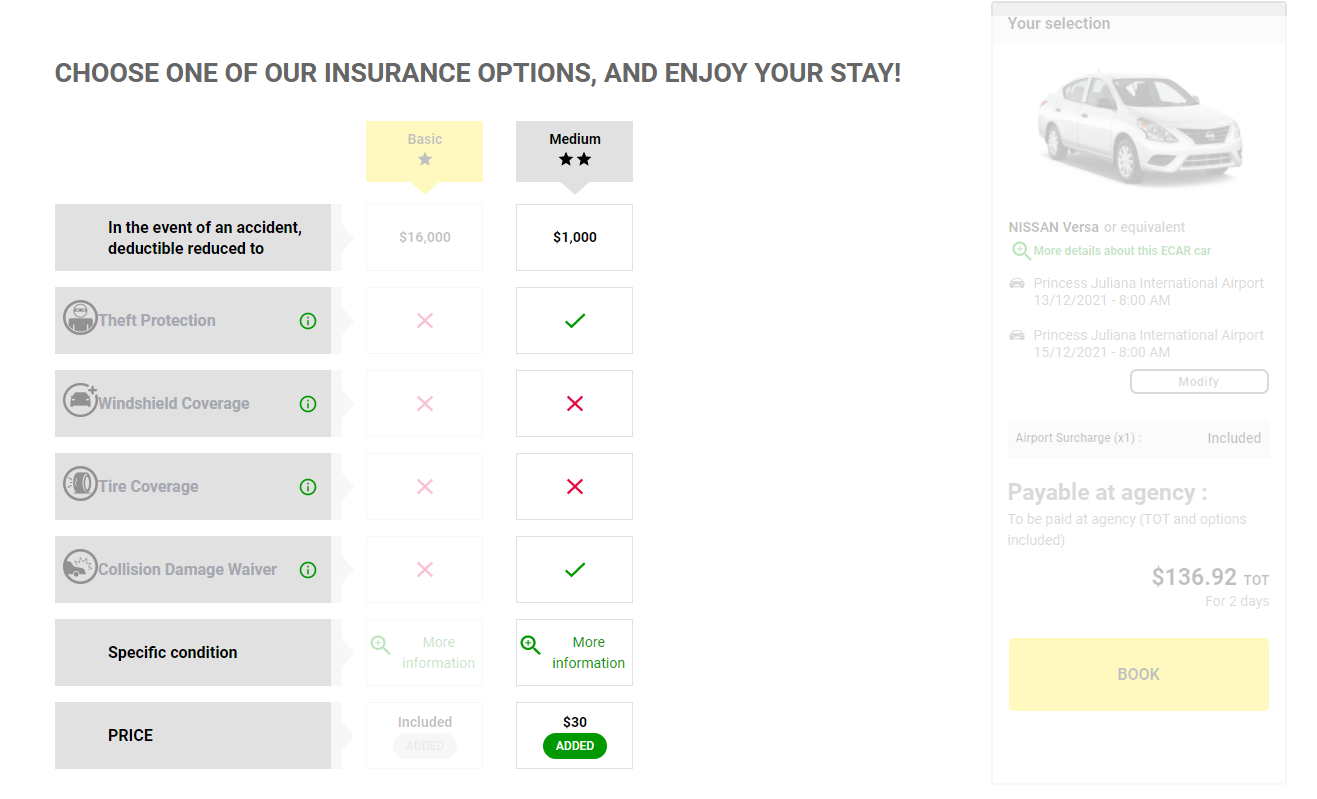Click the Collision Damage Waiver icon
Screen dimensions: 1317x799
click(x=80, y=569)
